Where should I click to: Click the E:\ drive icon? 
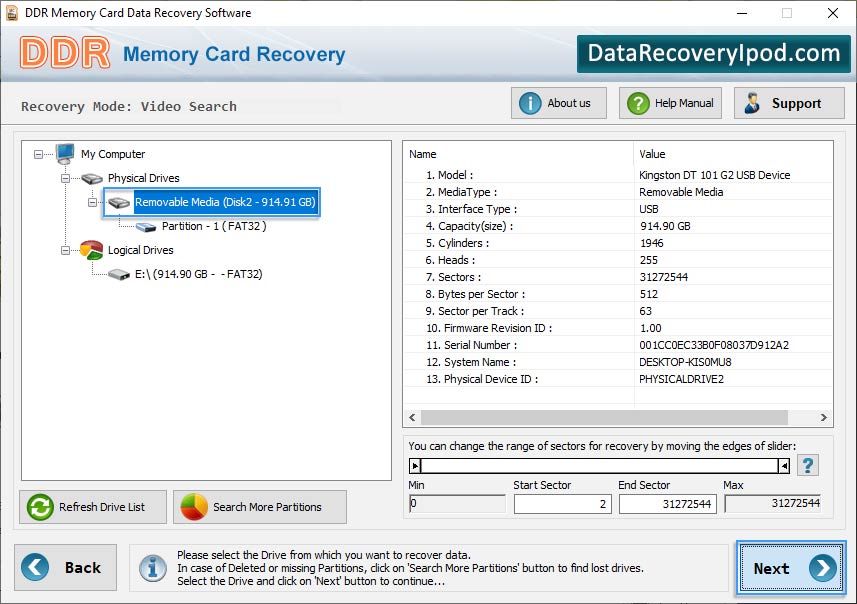click(x=119, y=274)
